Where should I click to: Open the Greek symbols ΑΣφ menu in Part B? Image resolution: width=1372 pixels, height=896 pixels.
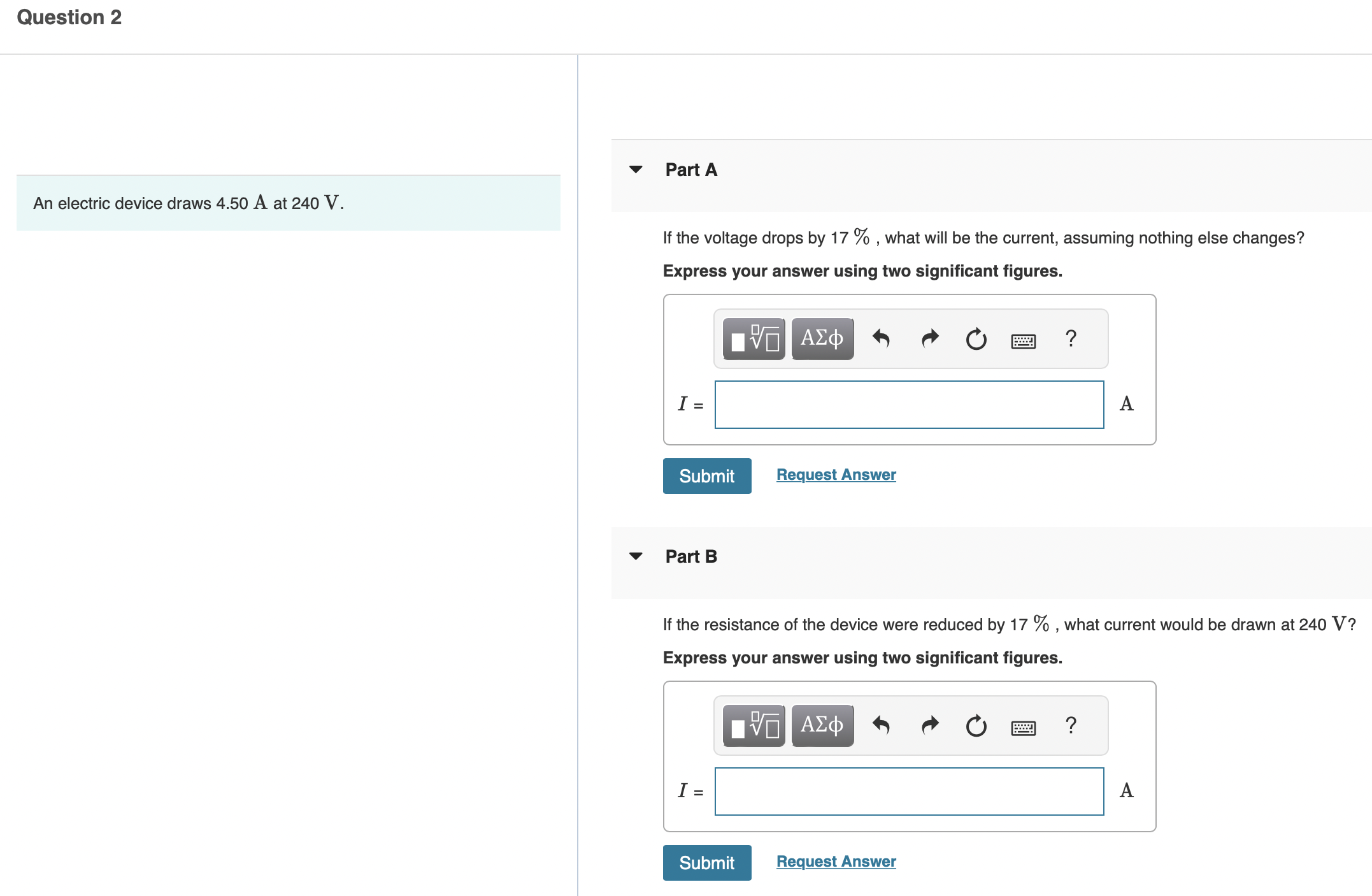pos(821,725)
